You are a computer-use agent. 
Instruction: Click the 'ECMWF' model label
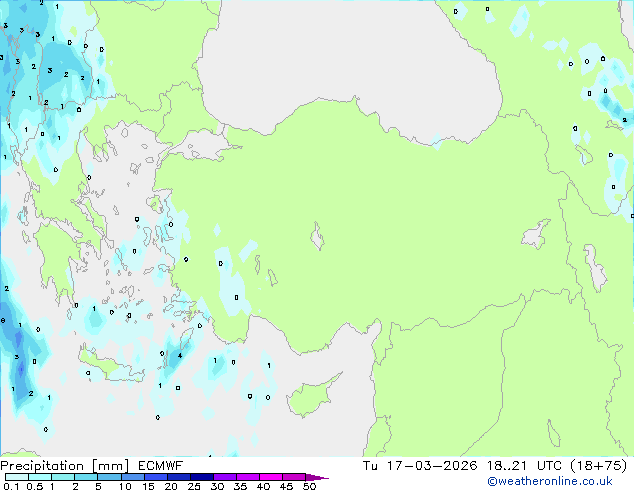point(160,466)
